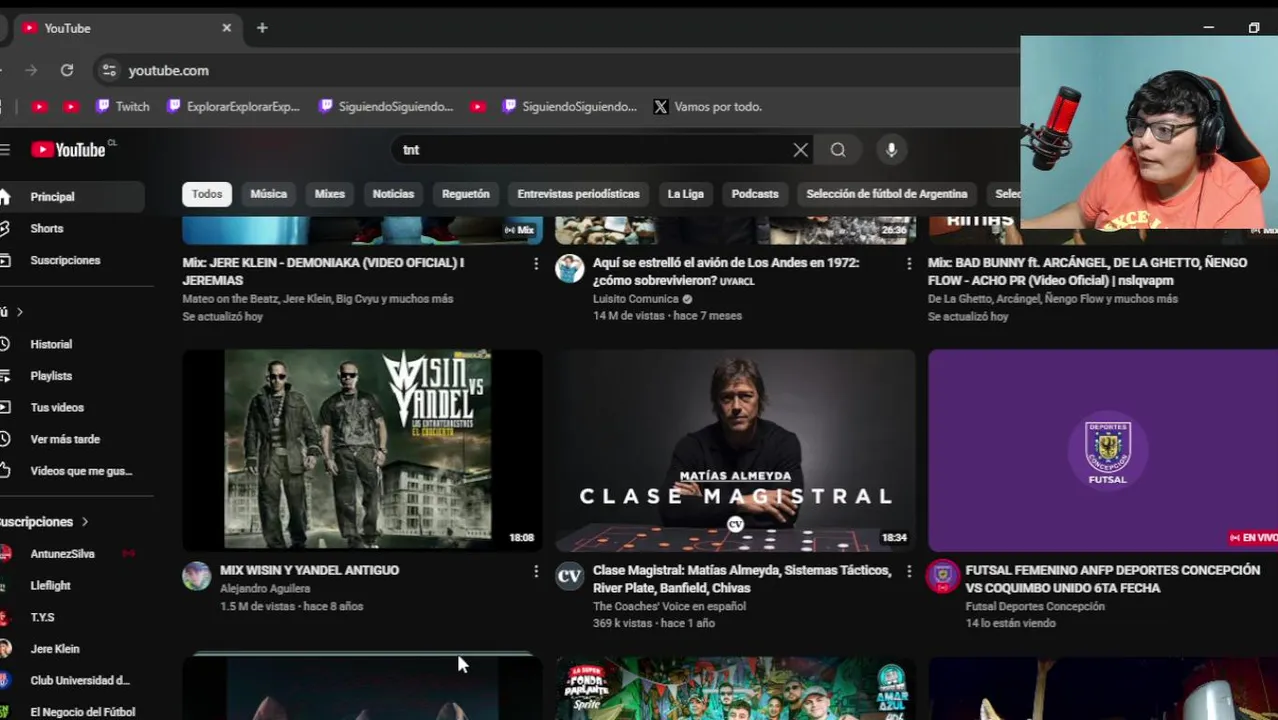
Task: Open Jere Klein Demoniaka mix title
Action: tap(323, 271)
